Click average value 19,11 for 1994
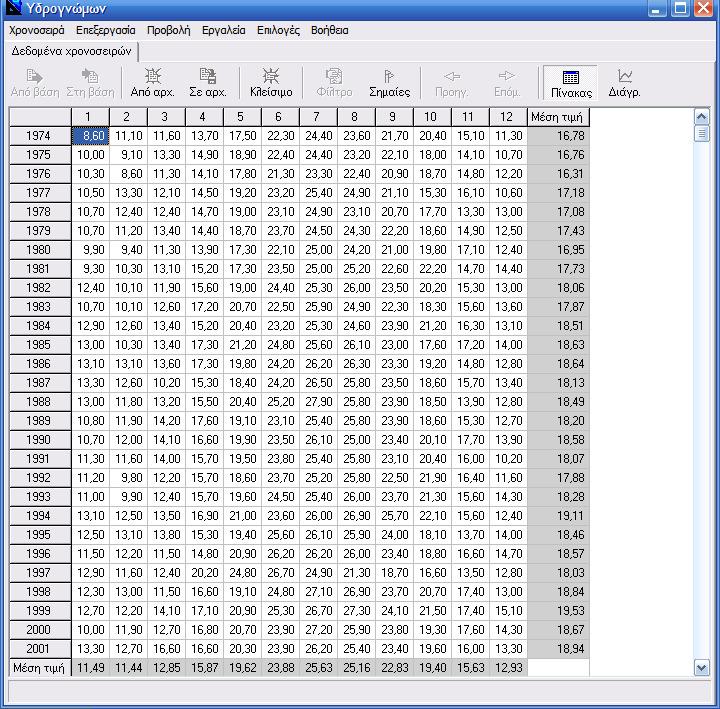Image resolution: width=720 pixels, height=709 pixels. pyautogui.click(x=558, y=516)
